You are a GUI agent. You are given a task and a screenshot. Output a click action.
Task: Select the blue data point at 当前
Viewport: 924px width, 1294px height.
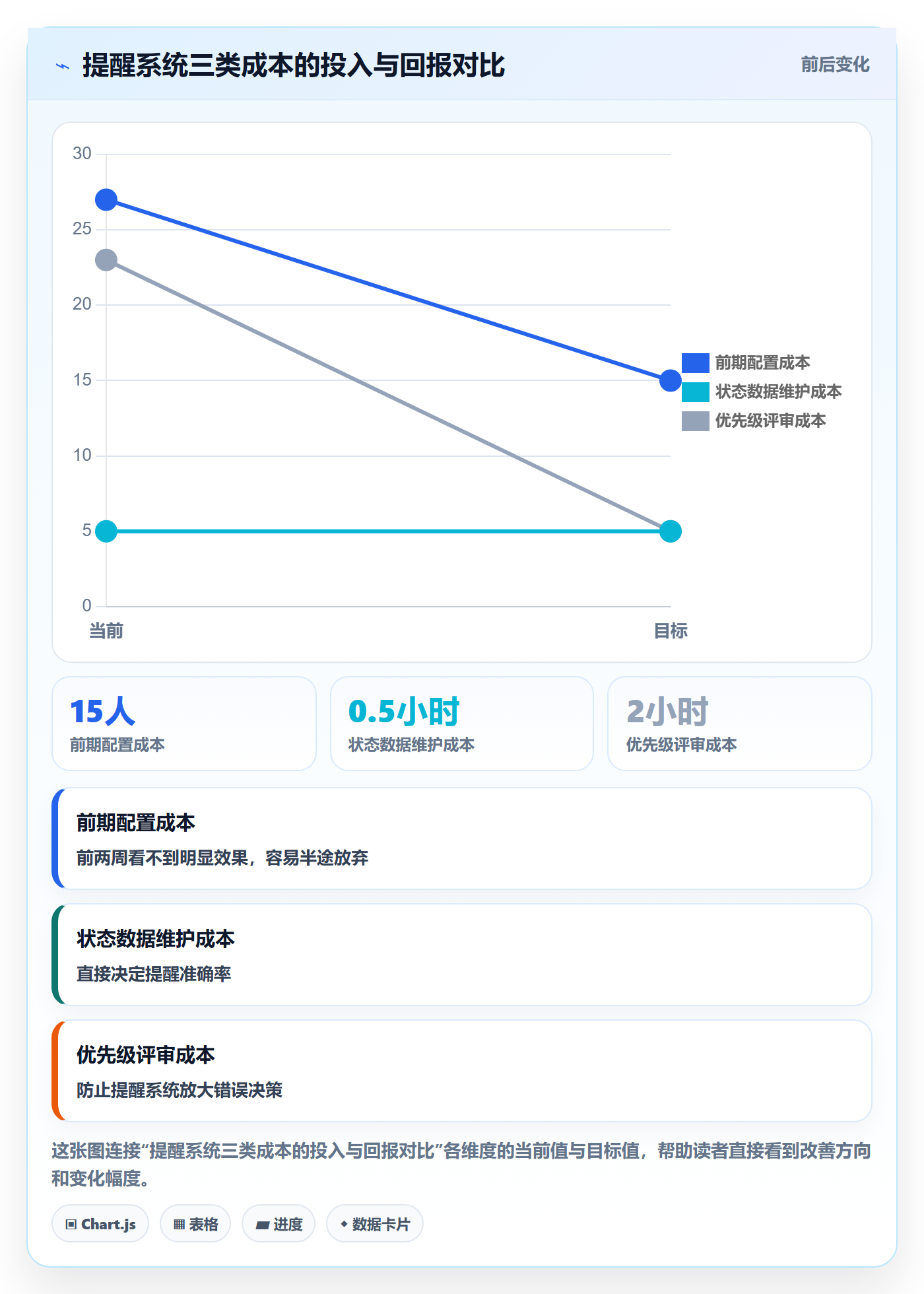106,200
